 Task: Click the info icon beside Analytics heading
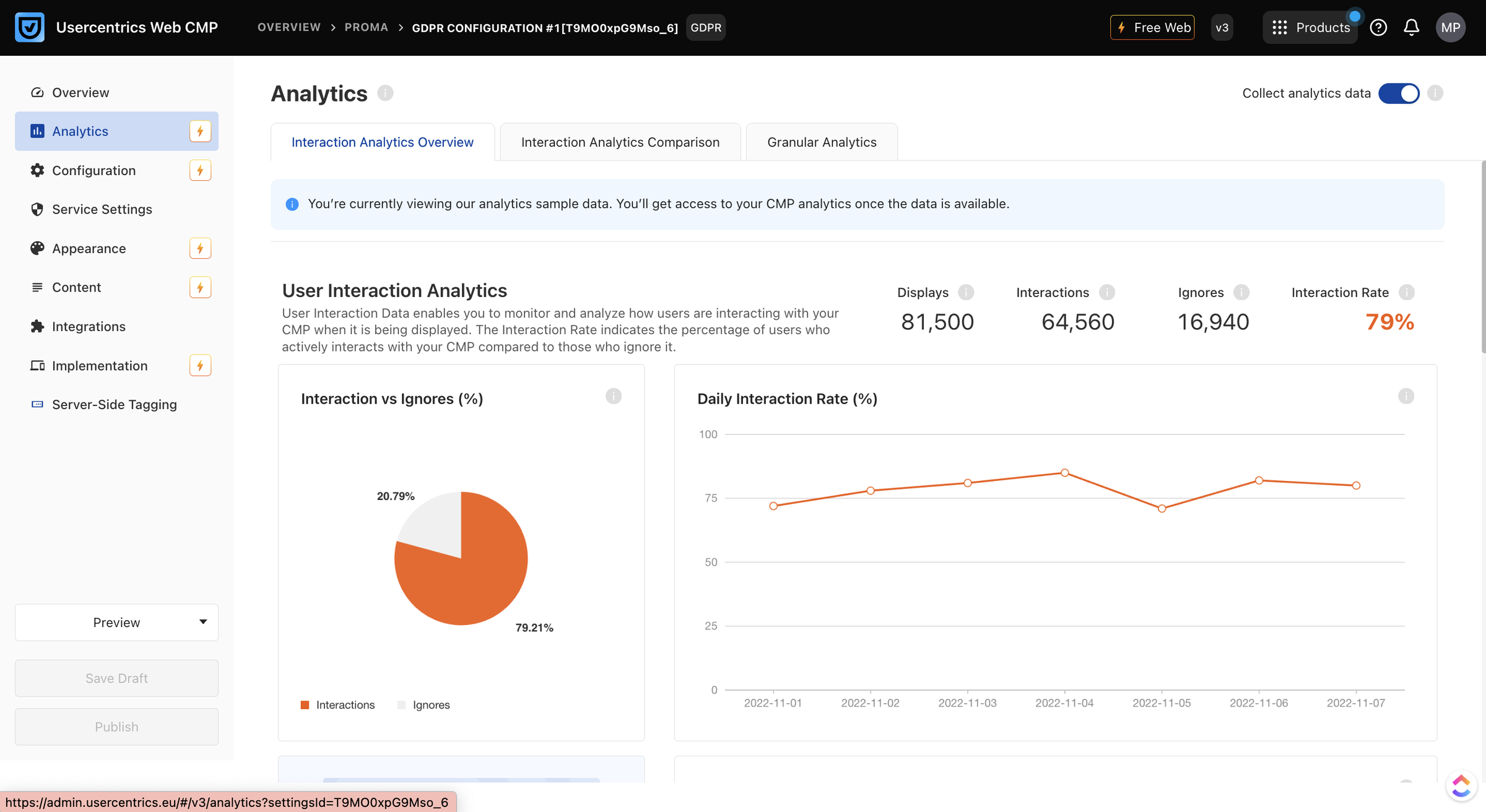pos(385,93)
